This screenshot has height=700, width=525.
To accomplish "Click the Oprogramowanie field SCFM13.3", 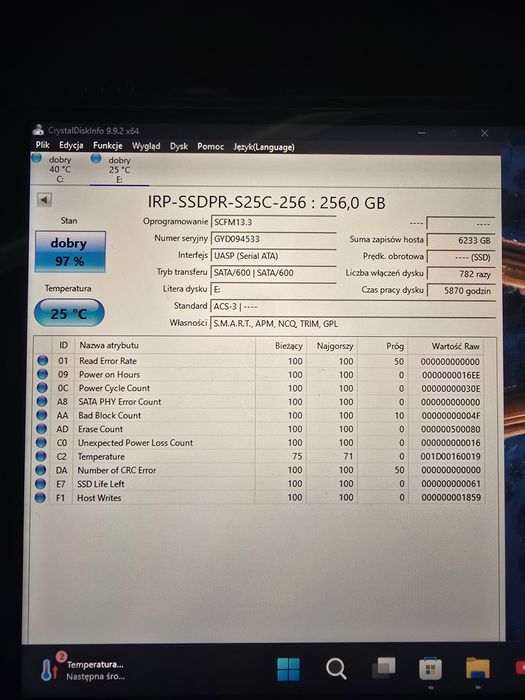I will (273, 222).
